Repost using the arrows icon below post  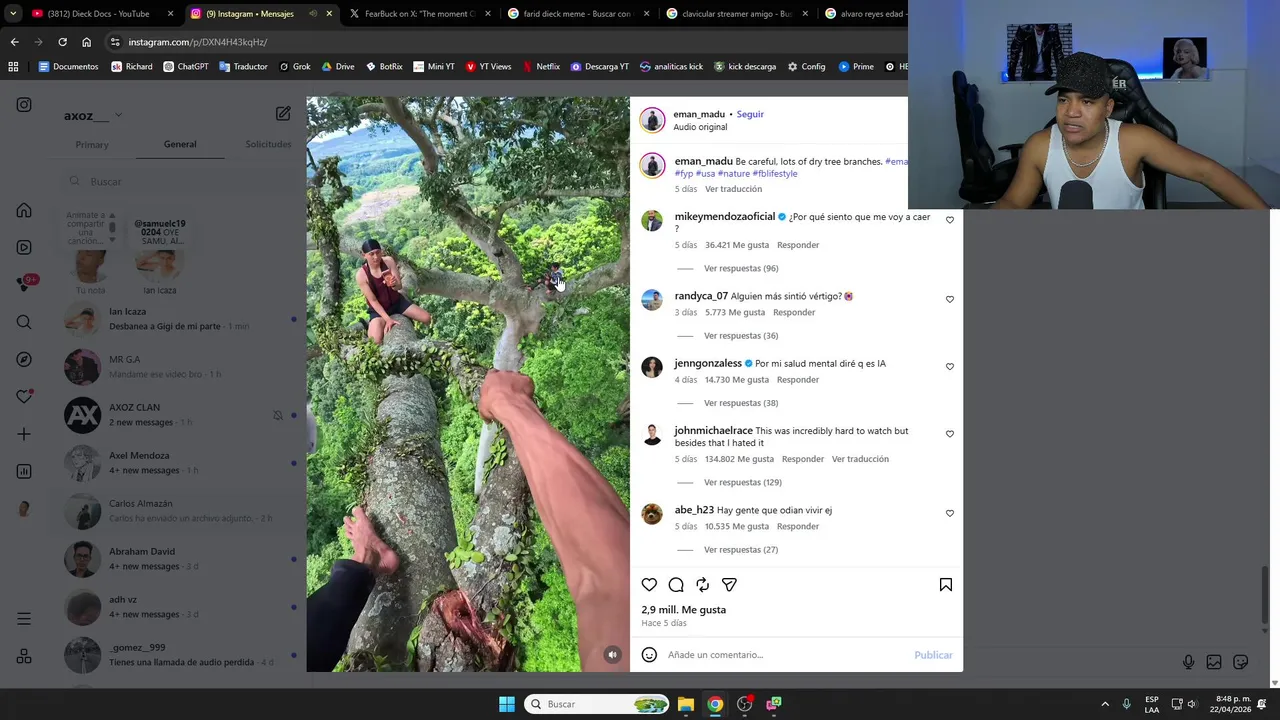[x=702, y=585]
